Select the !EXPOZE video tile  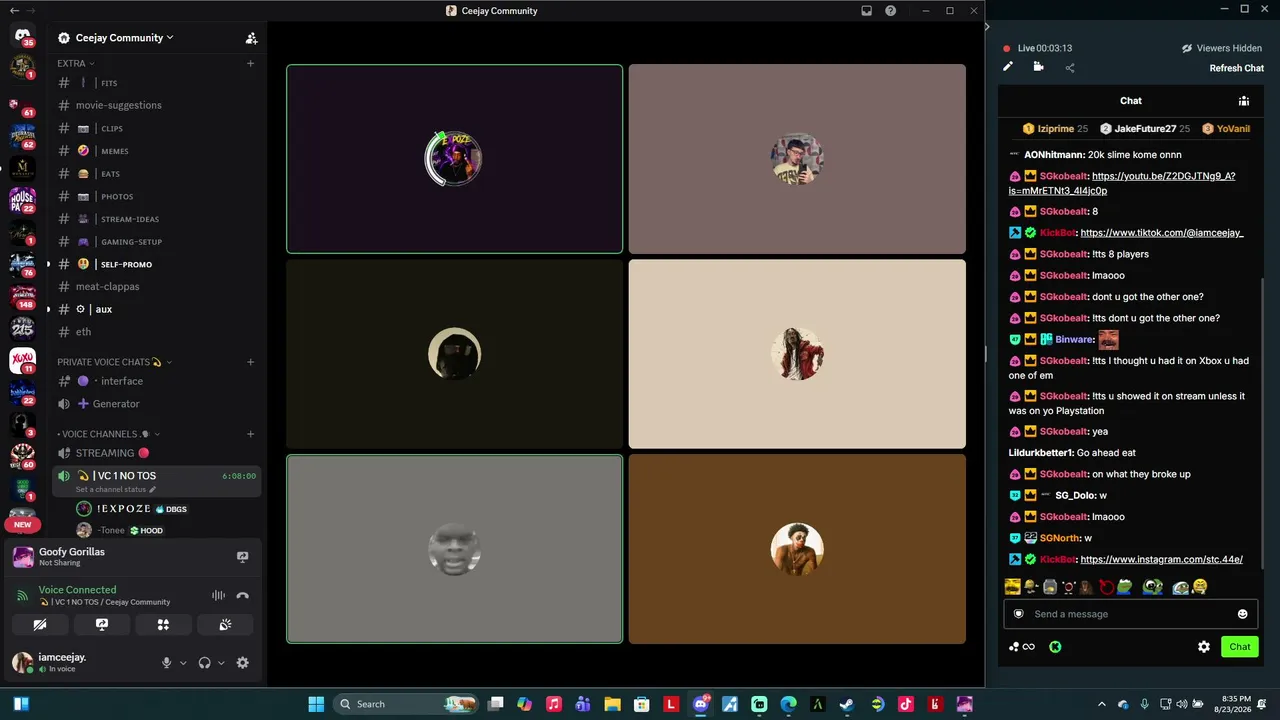[x=454, y=159]
